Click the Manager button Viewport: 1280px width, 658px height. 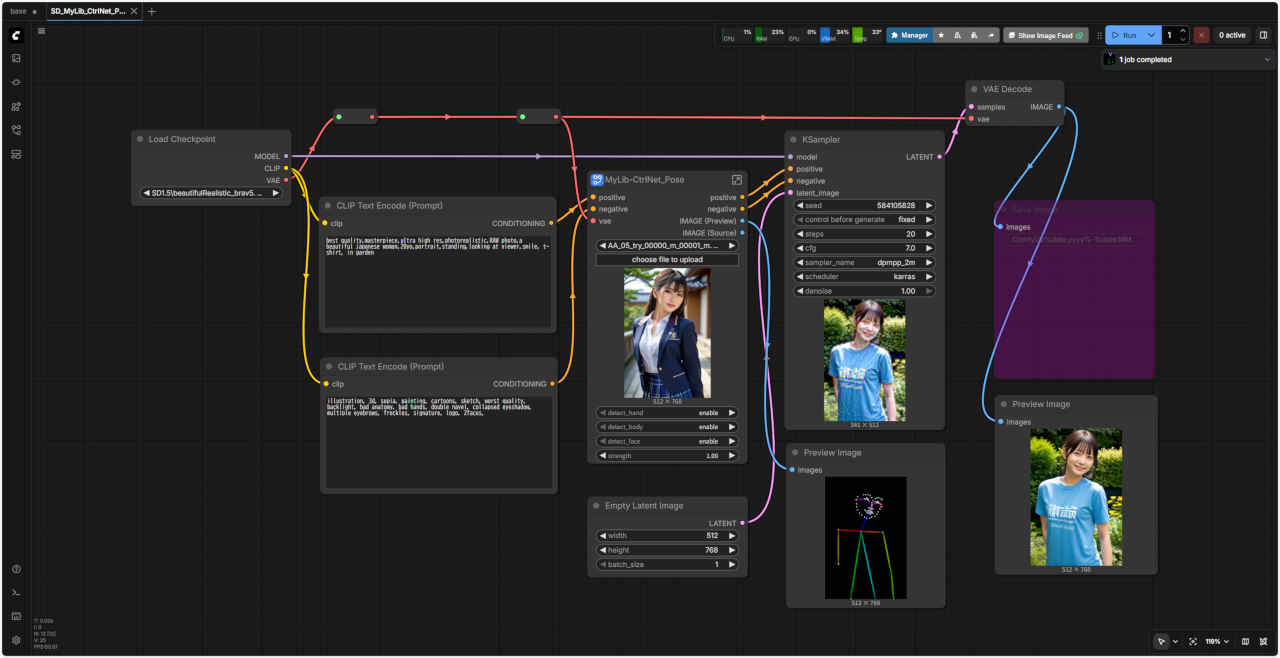point(909,35)
